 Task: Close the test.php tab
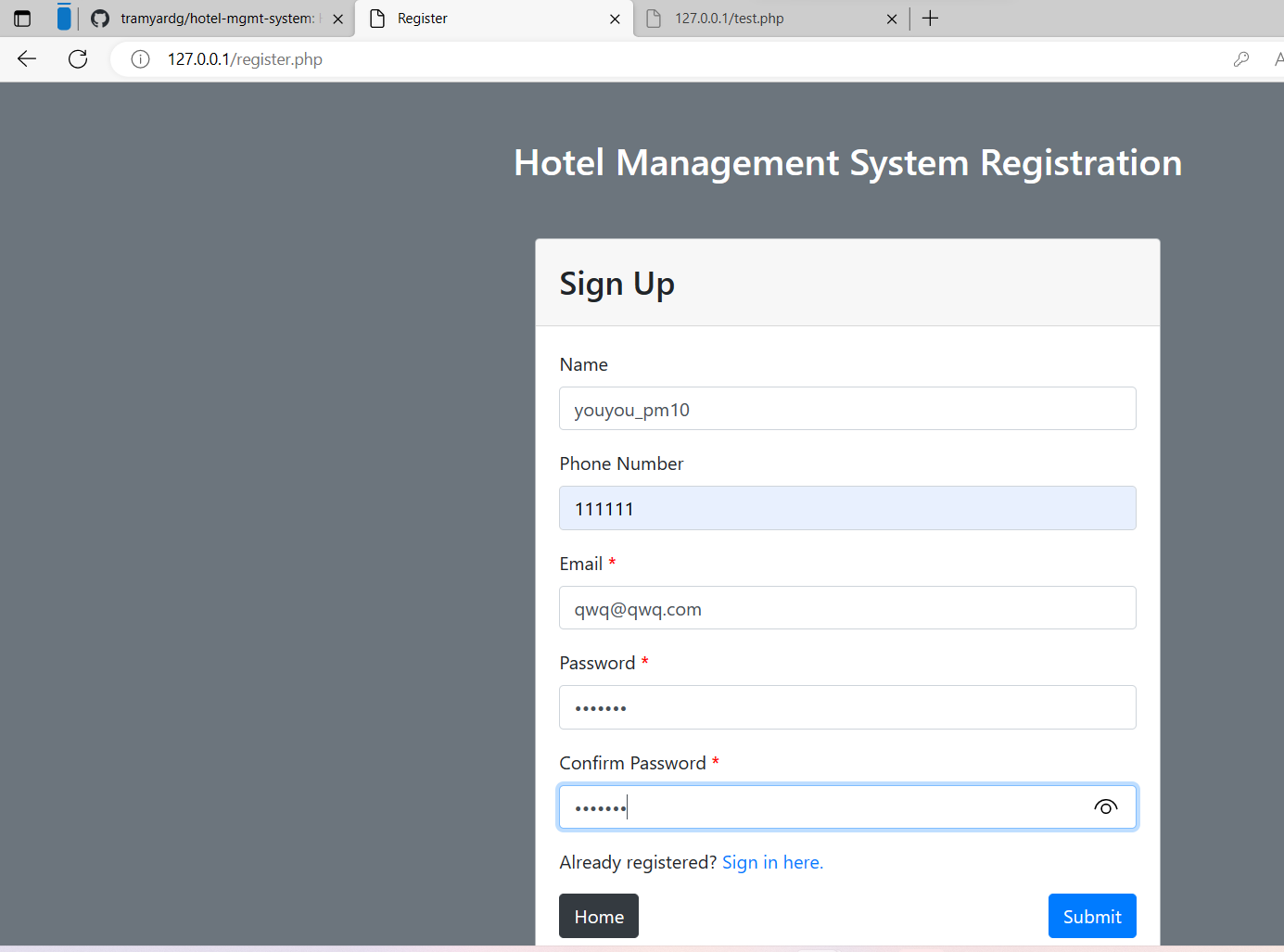coord(891,19)
